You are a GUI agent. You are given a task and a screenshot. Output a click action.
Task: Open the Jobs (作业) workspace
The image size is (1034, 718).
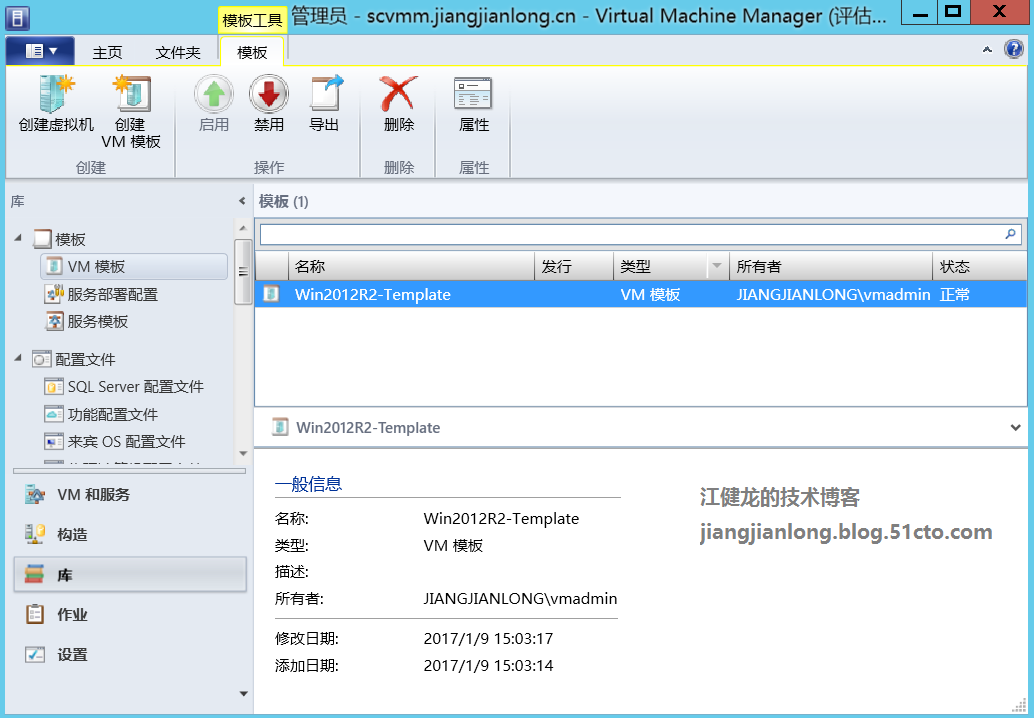point(129,614)
